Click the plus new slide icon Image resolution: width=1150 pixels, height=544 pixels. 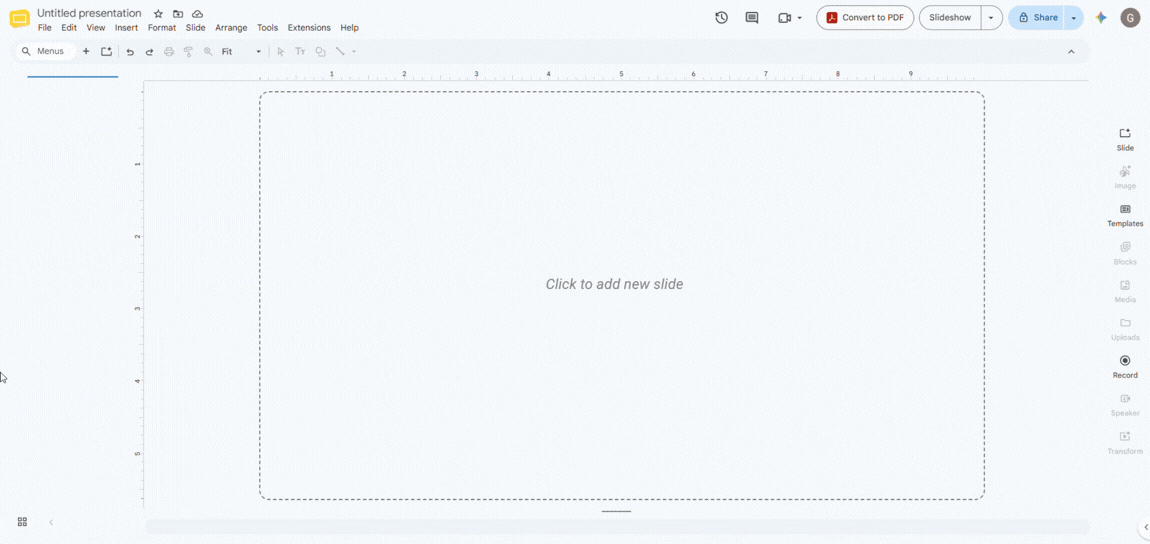tap(86, 51)
